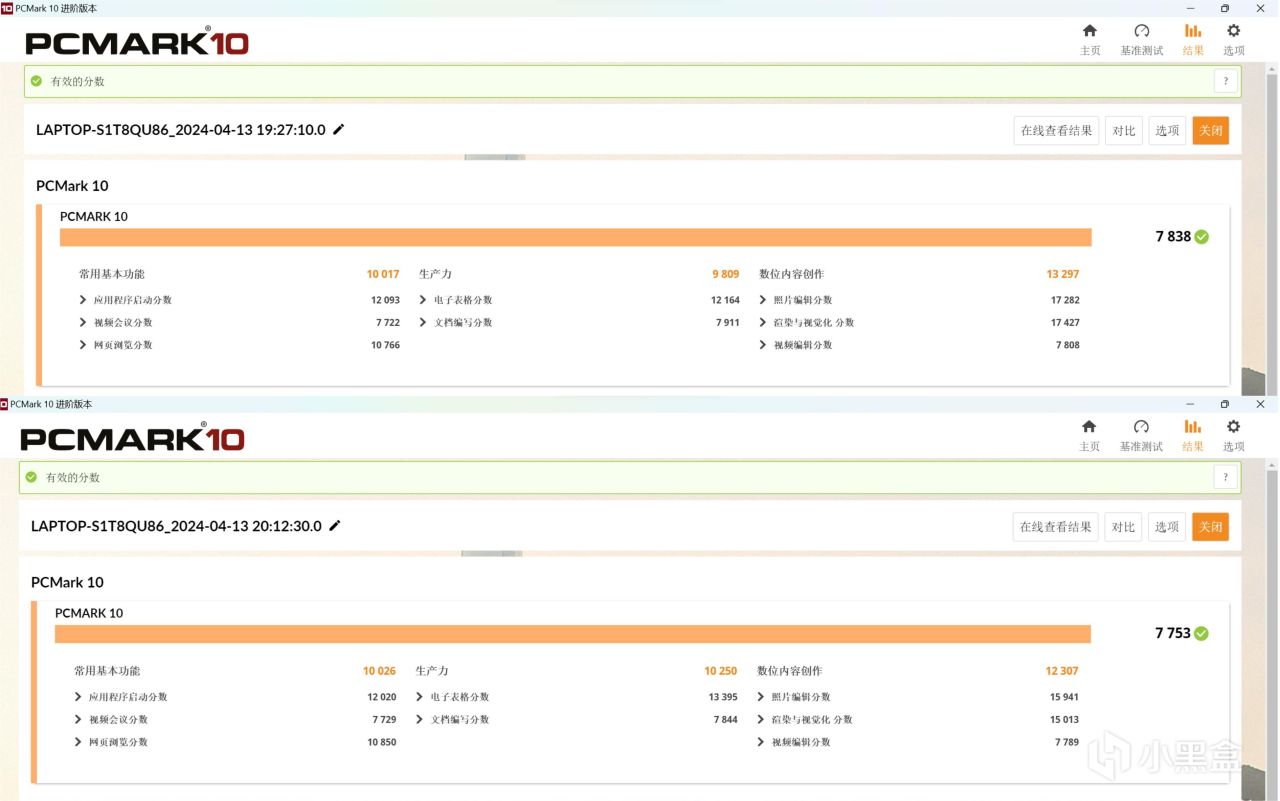The image size is (1280, 801).
Task: Open 选项 gear icon in the 19:27 result window
Action: 1234,31
